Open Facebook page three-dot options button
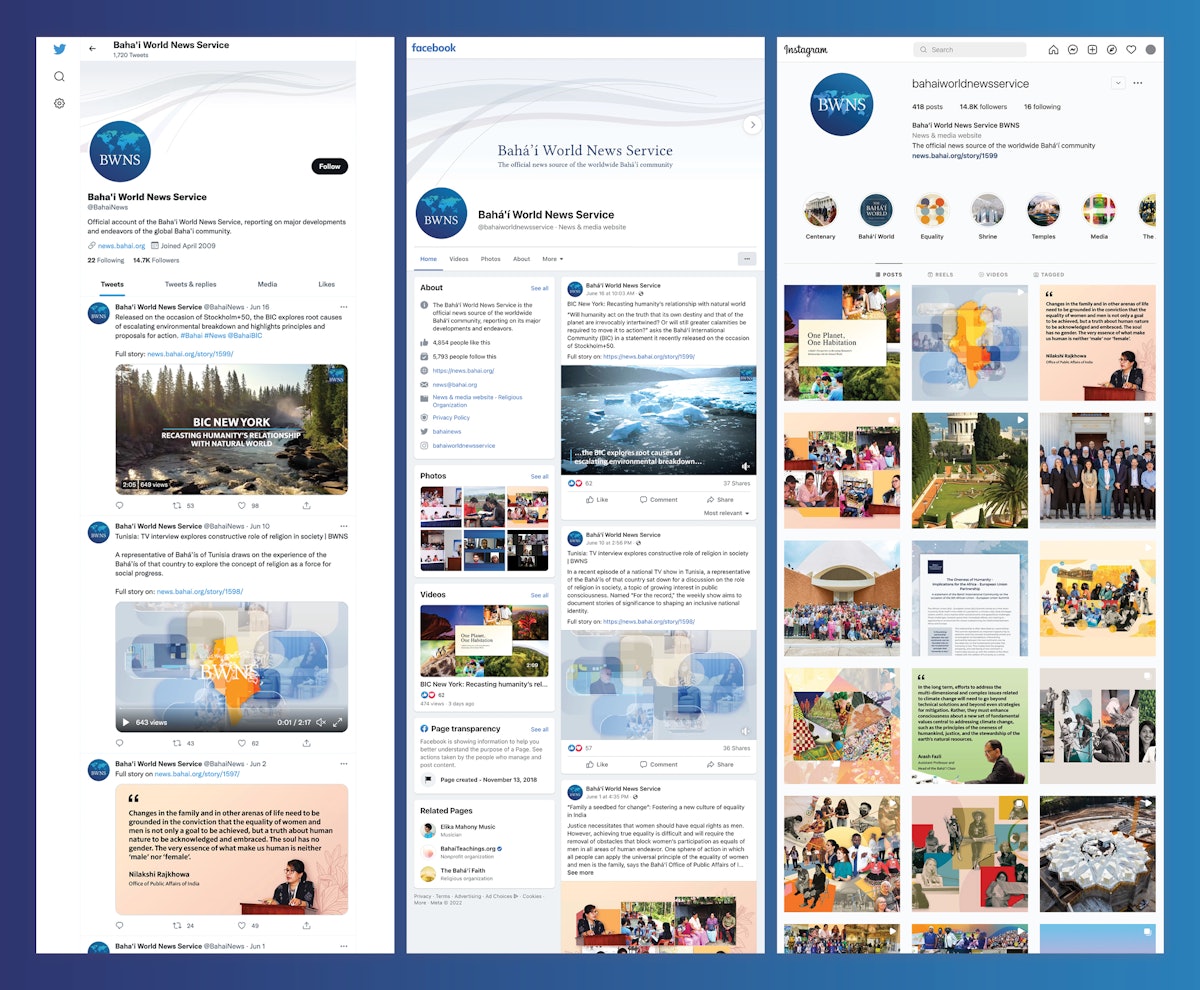This screenshot has width=1200, height=990. 746,258
